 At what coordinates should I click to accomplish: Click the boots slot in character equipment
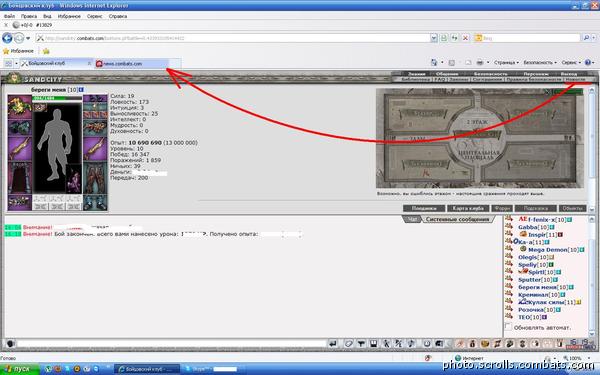click(x=95, y=202)
